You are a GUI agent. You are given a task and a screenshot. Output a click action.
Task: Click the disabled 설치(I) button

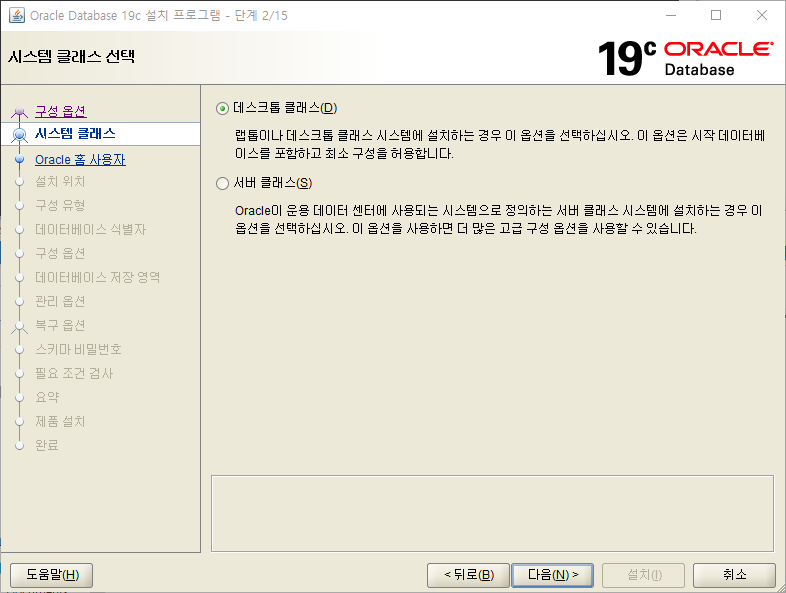tap(644, 574)
